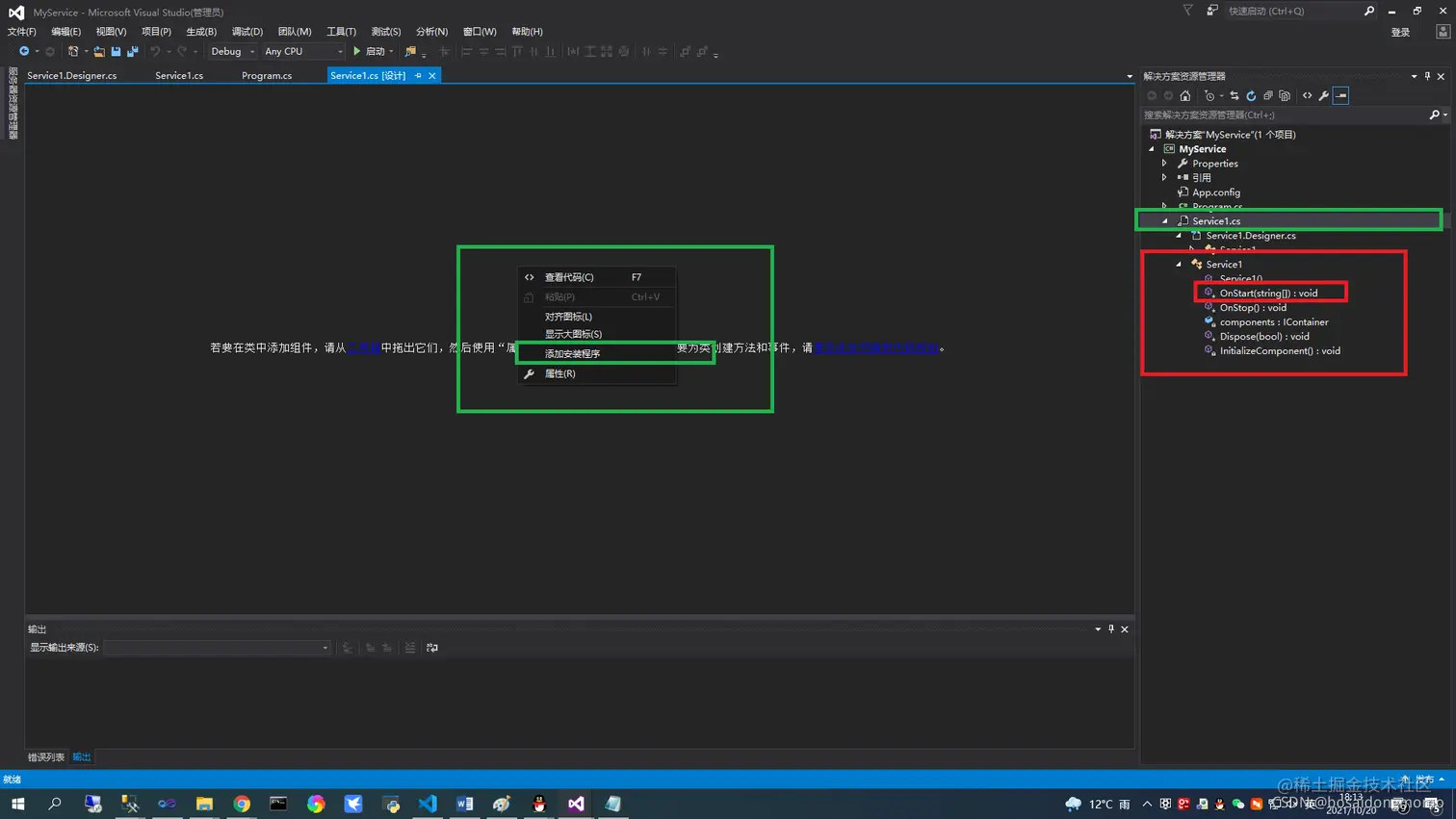This screenshot has width=1456, height=819.
Task: Select OnStart(string[]) : void in the tree
Action: [1268, 293]
